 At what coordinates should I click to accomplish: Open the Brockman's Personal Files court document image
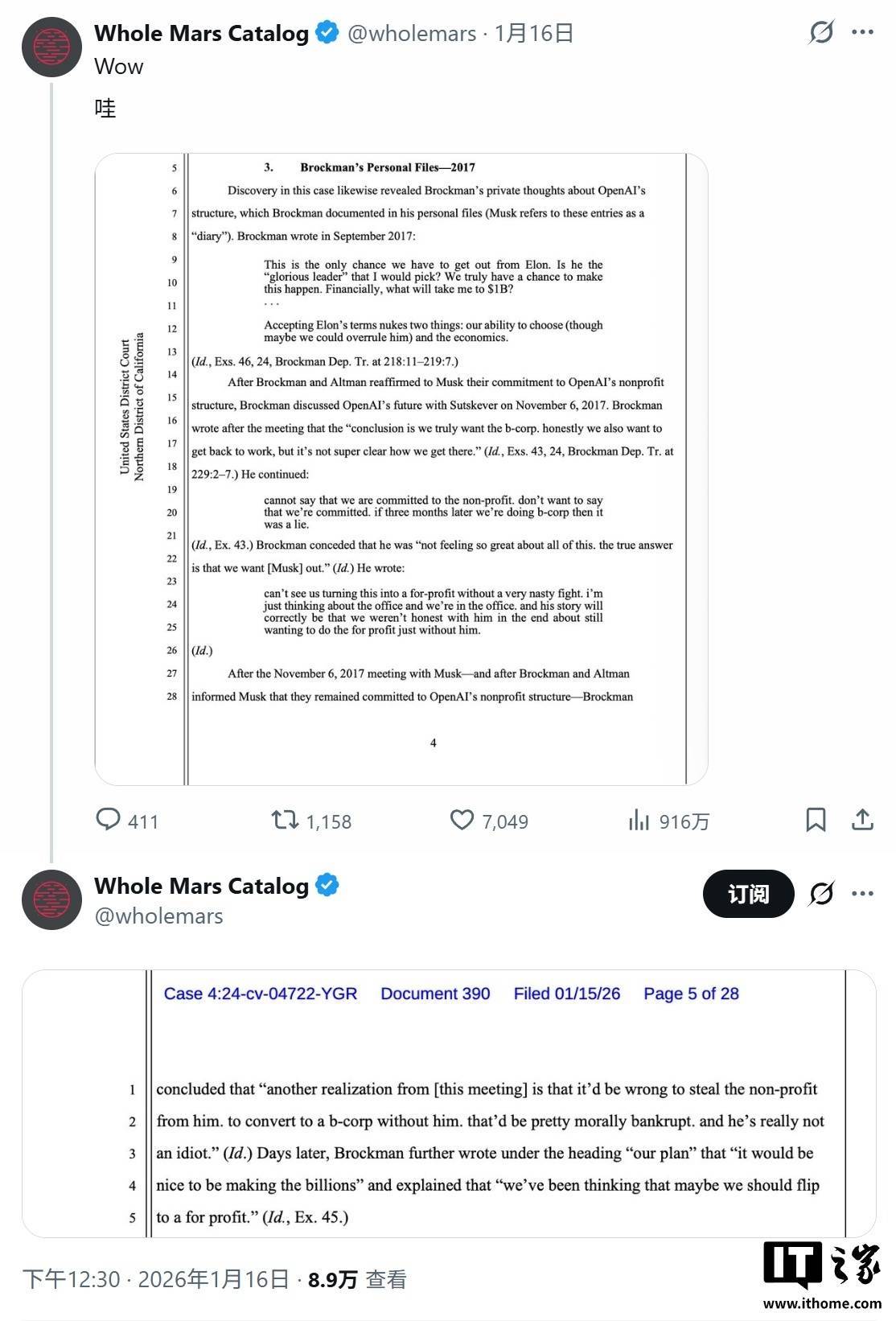[x=401, y=469]
